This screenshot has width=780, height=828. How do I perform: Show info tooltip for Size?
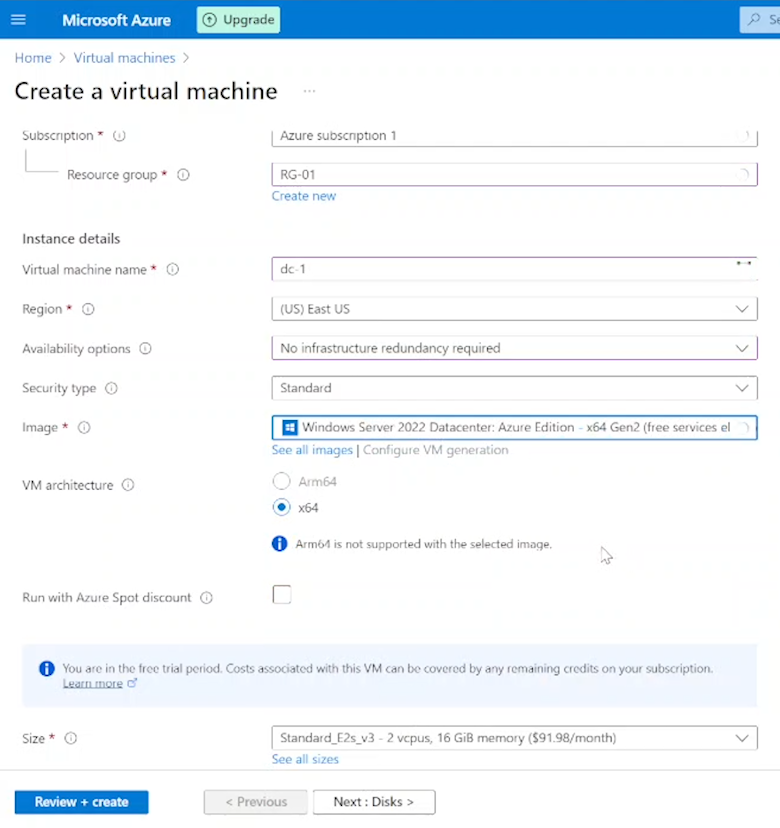[x=71, y=738]
